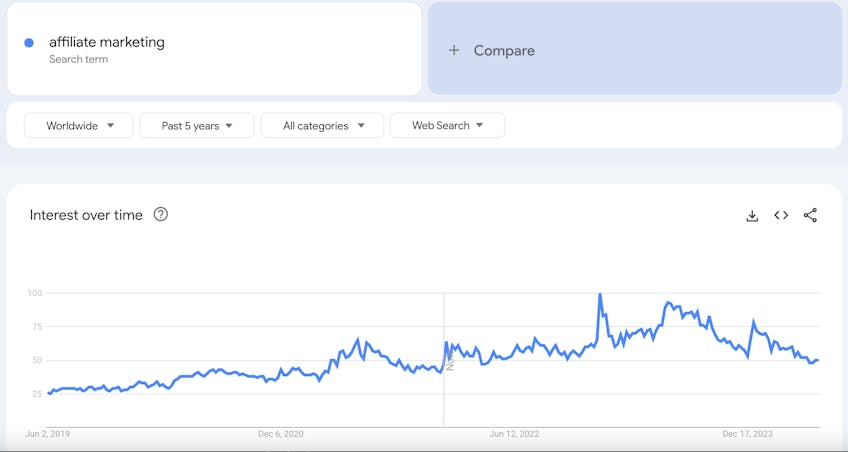Click the plus icon in Compare
The height and width of the screenshot is (452, 848).
tap(454, 50)
